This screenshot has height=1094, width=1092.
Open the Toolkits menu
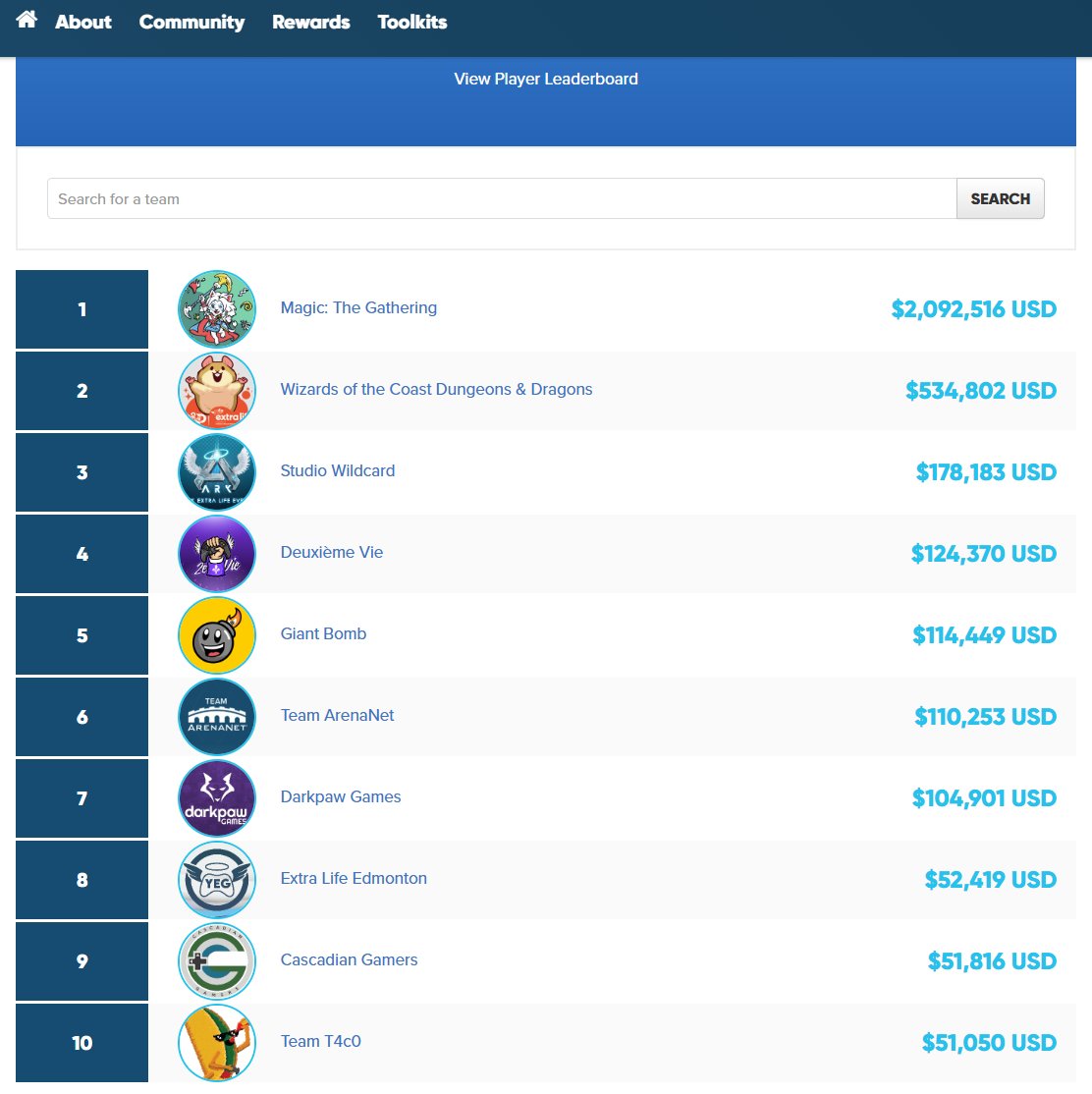point(412,23)
